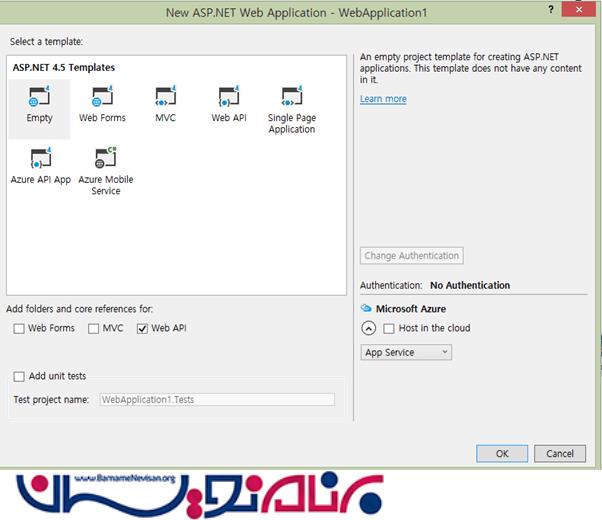The image size is (602, 520).
Task: Click the Change Authentication button
Action: coord(412,256)
